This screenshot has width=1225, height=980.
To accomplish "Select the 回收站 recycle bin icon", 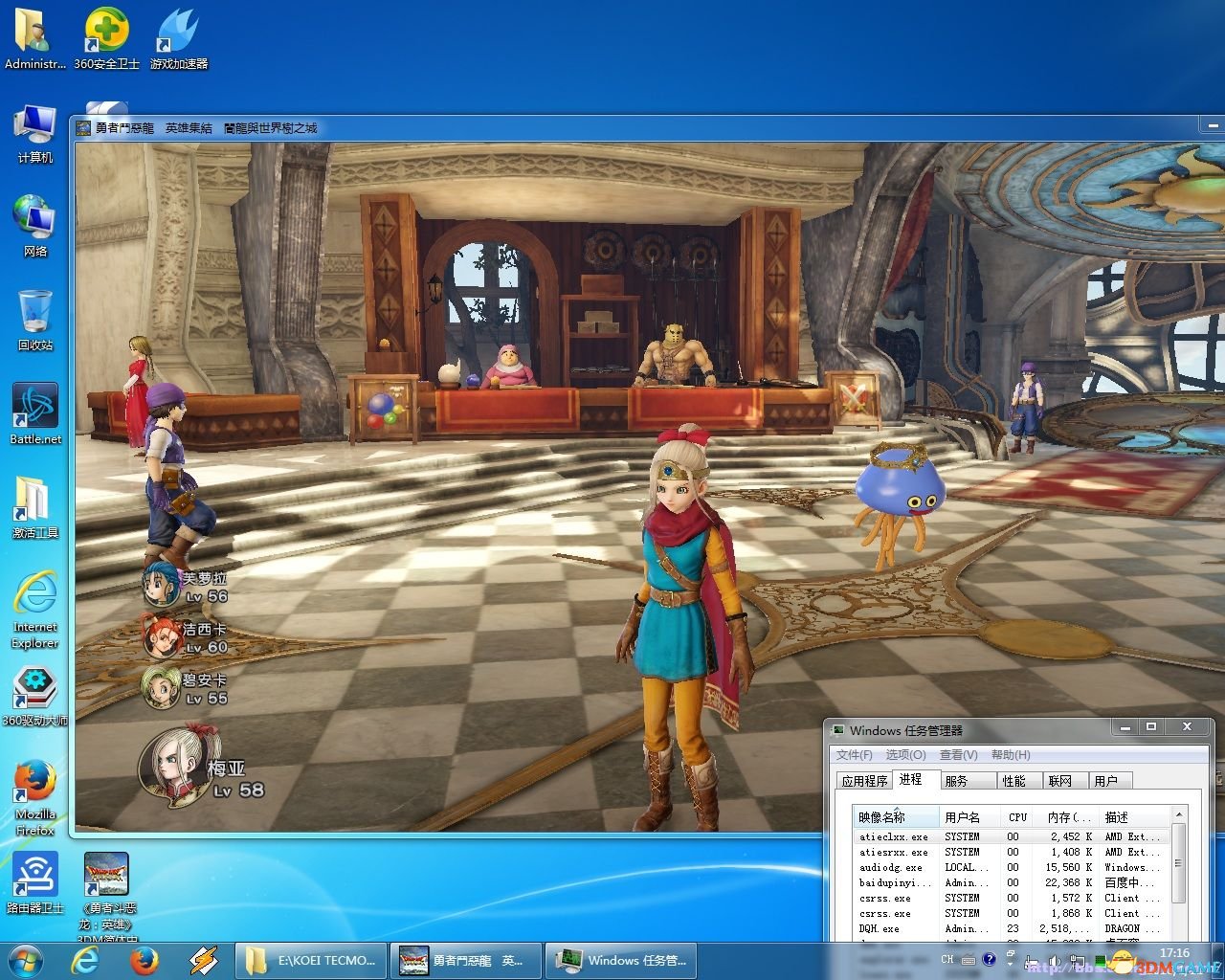I will (34, 321).
